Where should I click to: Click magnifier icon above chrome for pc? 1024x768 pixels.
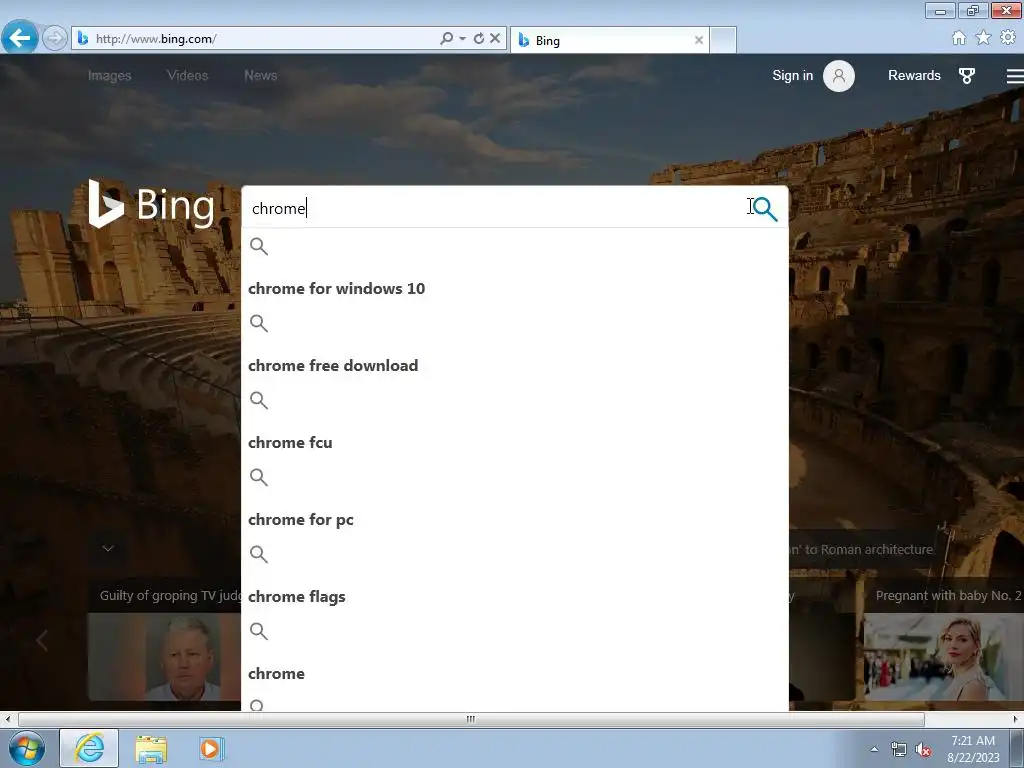259,477
